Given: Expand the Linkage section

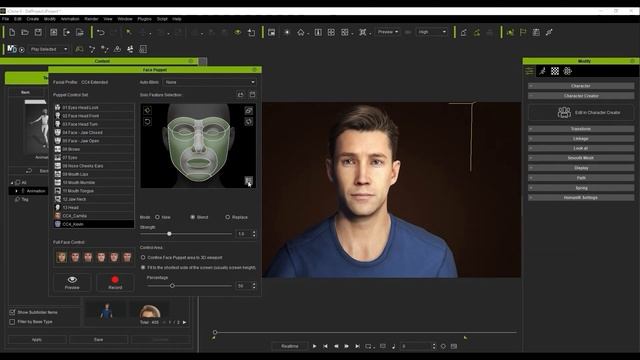Looking at the screenshot, I should click(x=581, y=139).
